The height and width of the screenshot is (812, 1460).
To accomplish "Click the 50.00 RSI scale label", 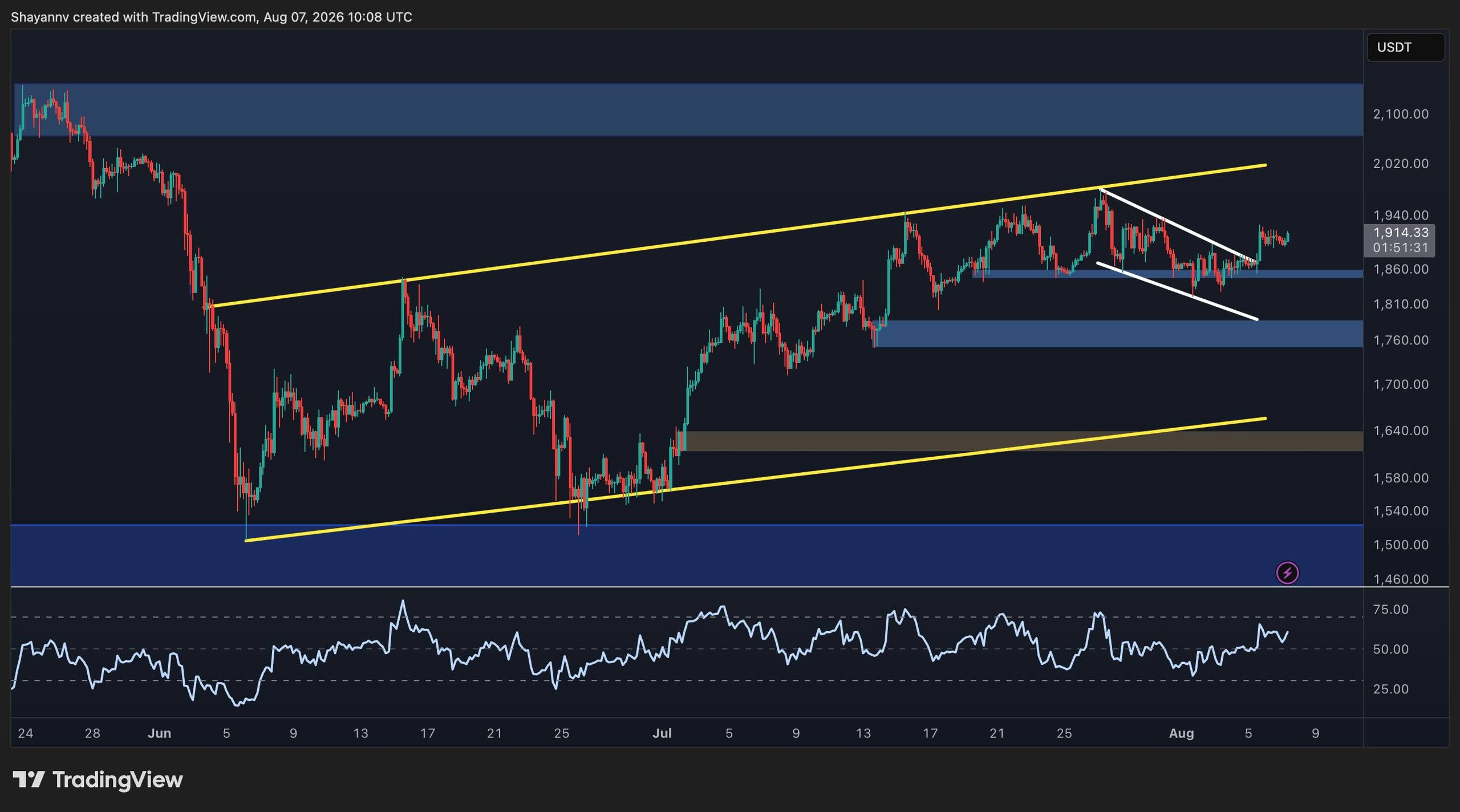I will (x=1390, y=649).
